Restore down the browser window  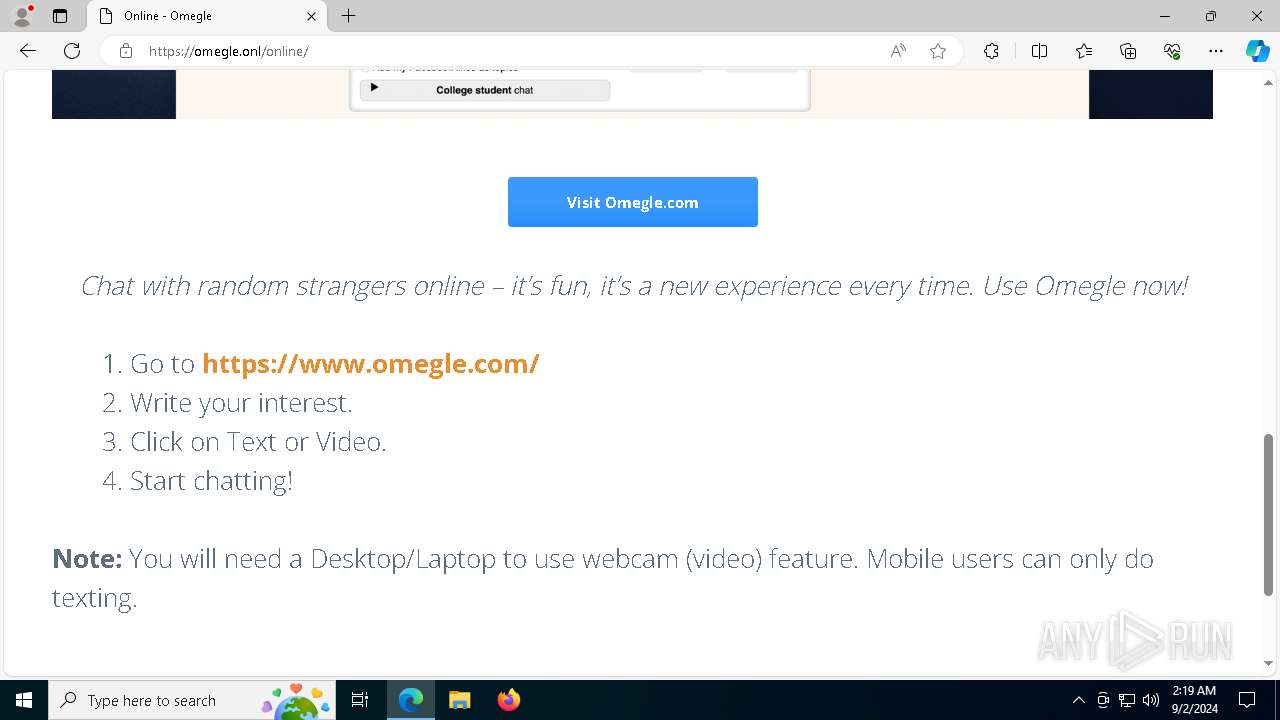pyautogui.click(x=1211, y=16)
